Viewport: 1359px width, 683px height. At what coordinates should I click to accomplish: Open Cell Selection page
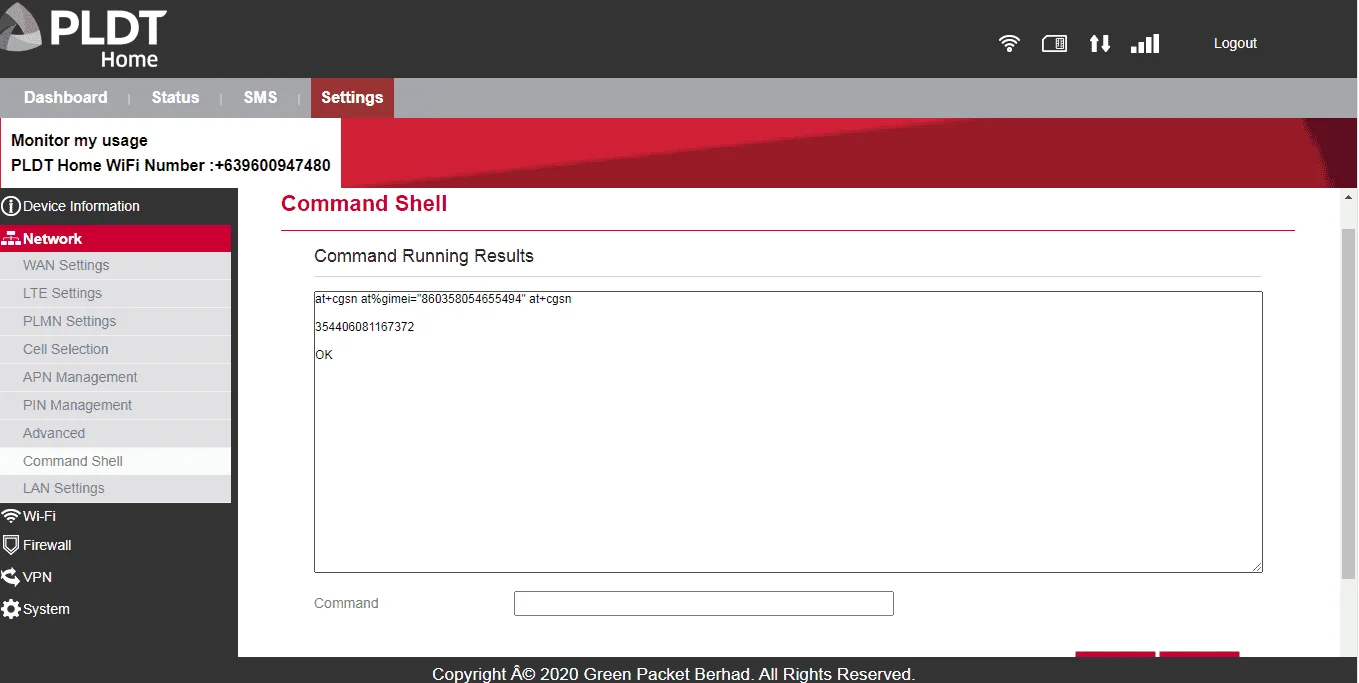tap(115, 349)
